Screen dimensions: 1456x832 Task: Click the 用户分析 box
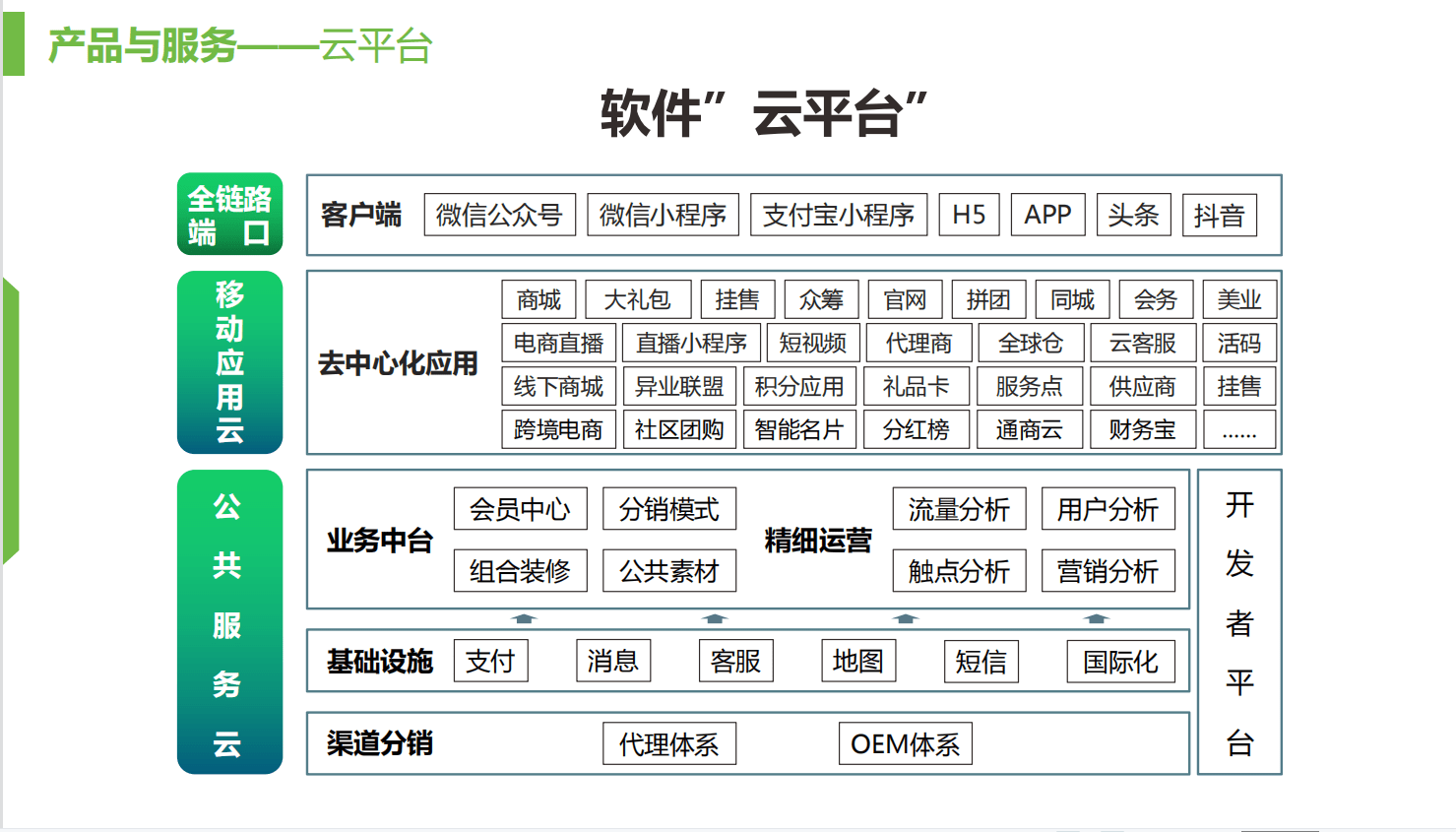1108,509
